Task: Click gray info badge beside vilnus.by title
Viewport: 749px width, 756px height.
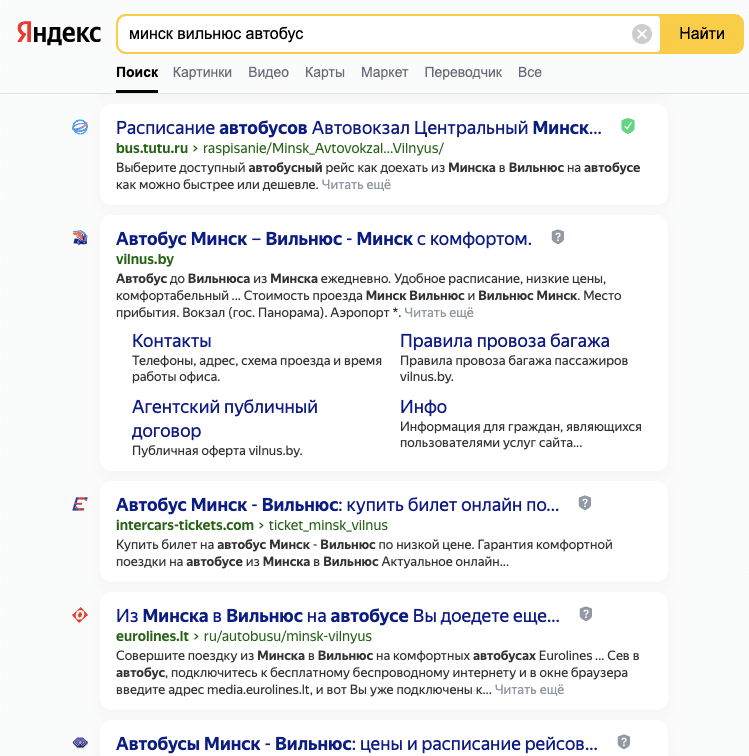Action: [558, 238]
